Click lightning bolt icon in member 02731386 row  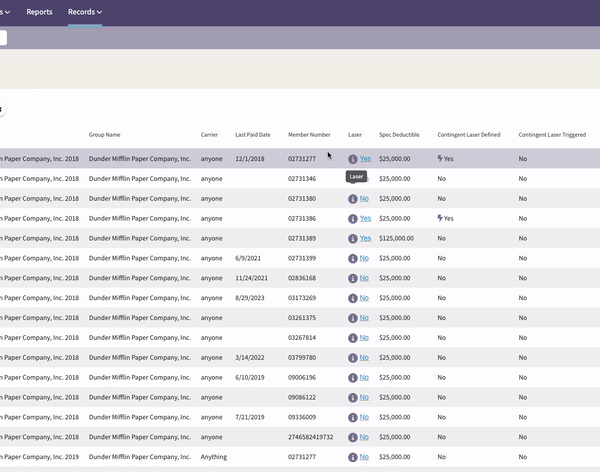[440, 218]
